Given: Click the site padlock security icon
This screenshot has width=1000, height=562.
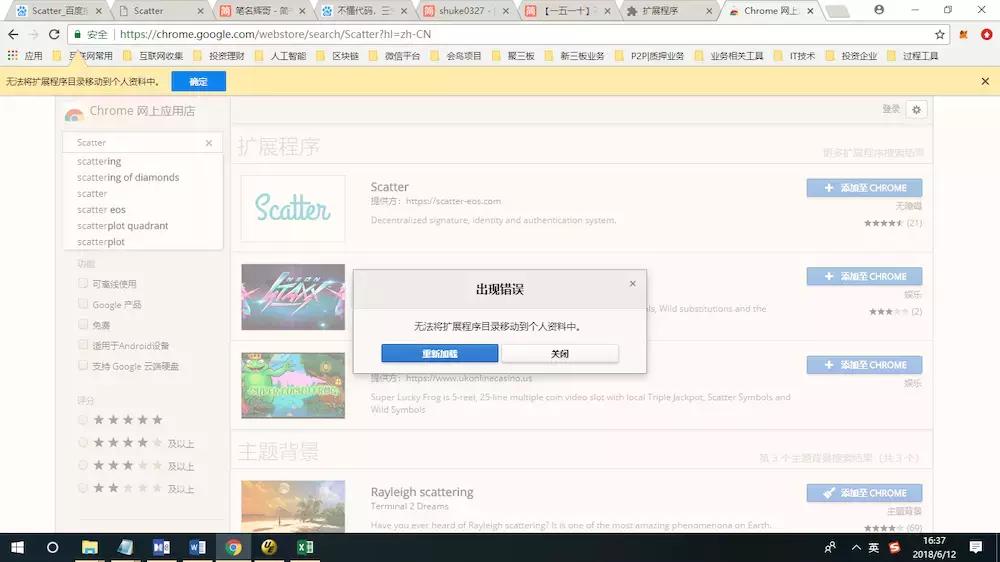Looking at the screenshot, I should tap(78, 34).
